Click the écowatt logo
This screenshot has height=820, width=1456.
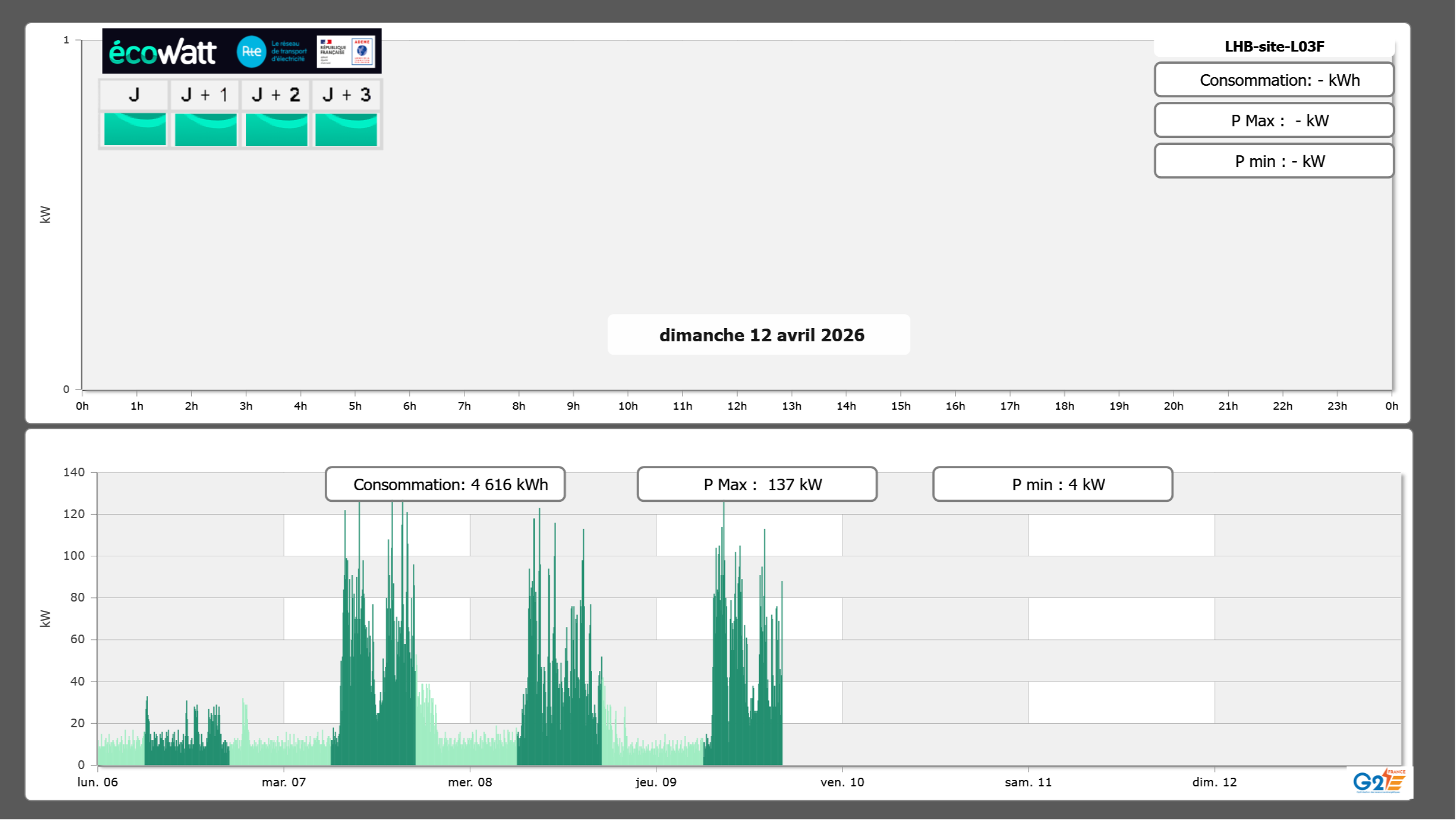tap(163, 52)
